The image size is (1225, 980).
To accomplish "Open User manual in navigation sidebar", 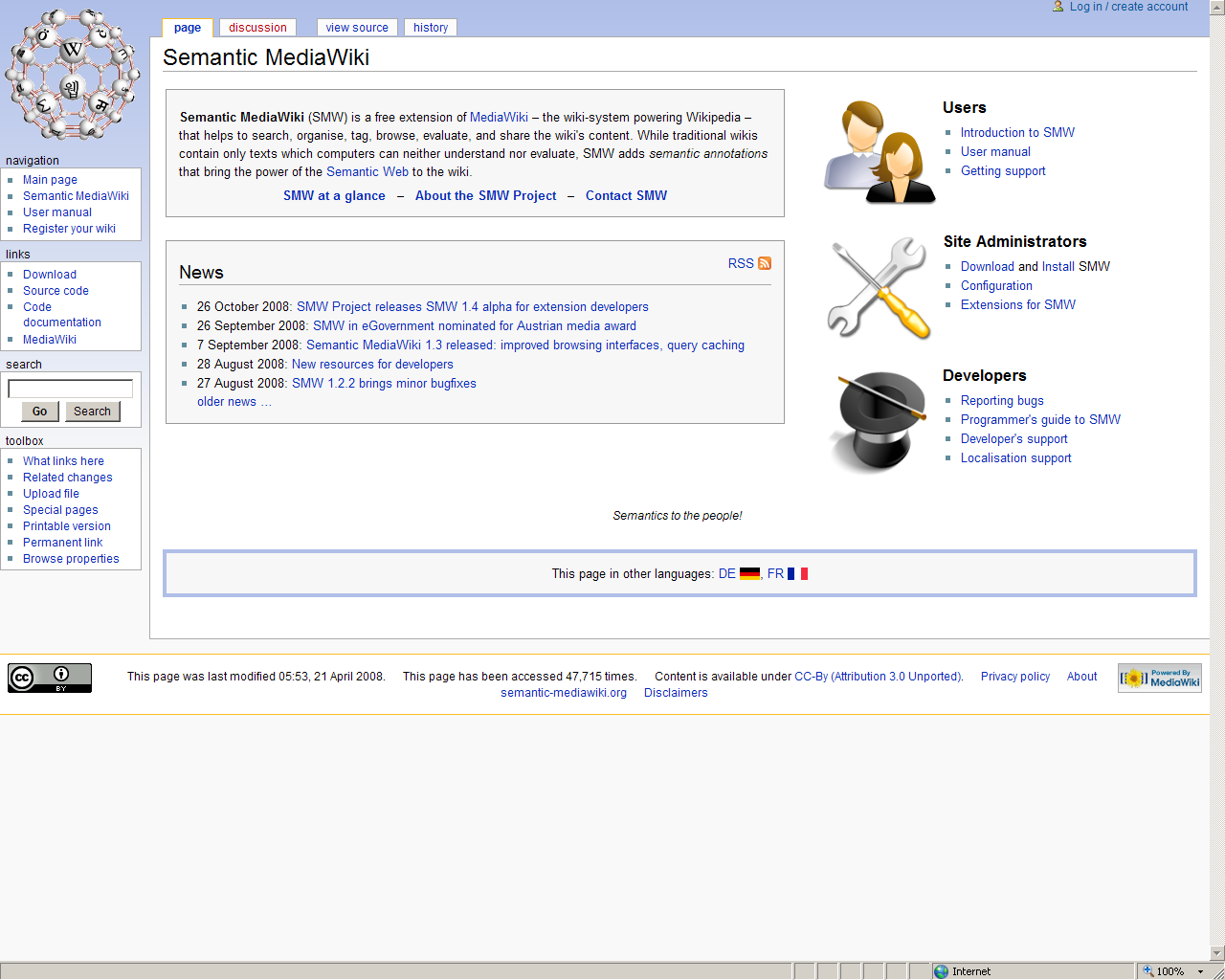I will [x=57, y=212].
